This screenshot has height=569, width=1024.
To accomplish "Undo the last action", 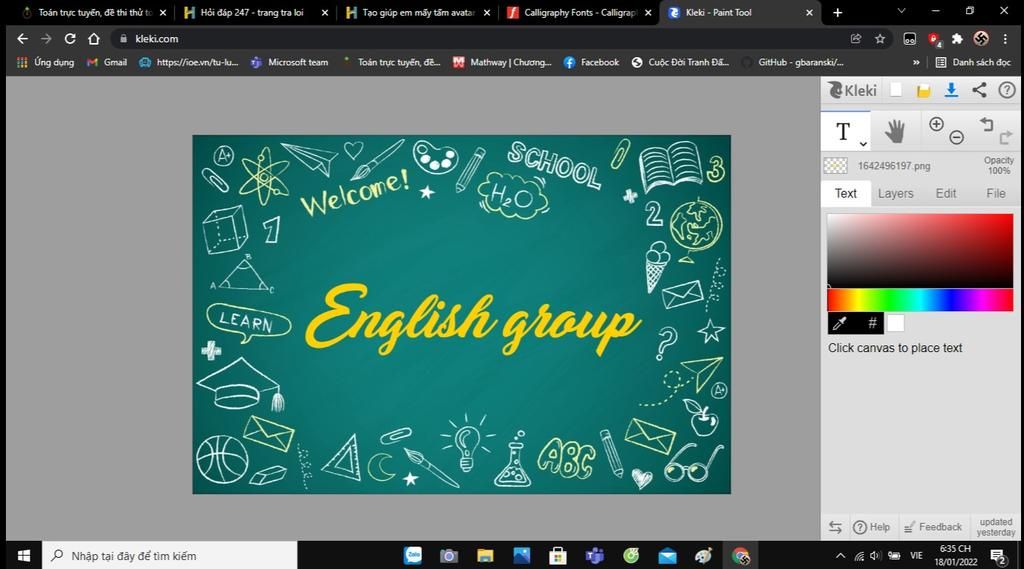I will point(986,124).
